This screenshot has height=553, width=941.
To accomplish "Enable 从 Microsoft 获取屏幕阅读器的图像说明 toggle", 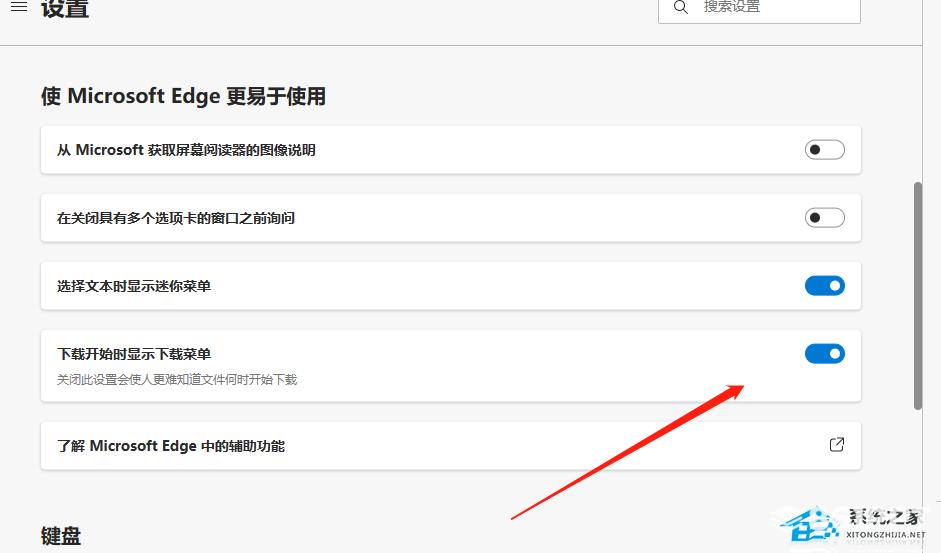I will tap(825, 150).
